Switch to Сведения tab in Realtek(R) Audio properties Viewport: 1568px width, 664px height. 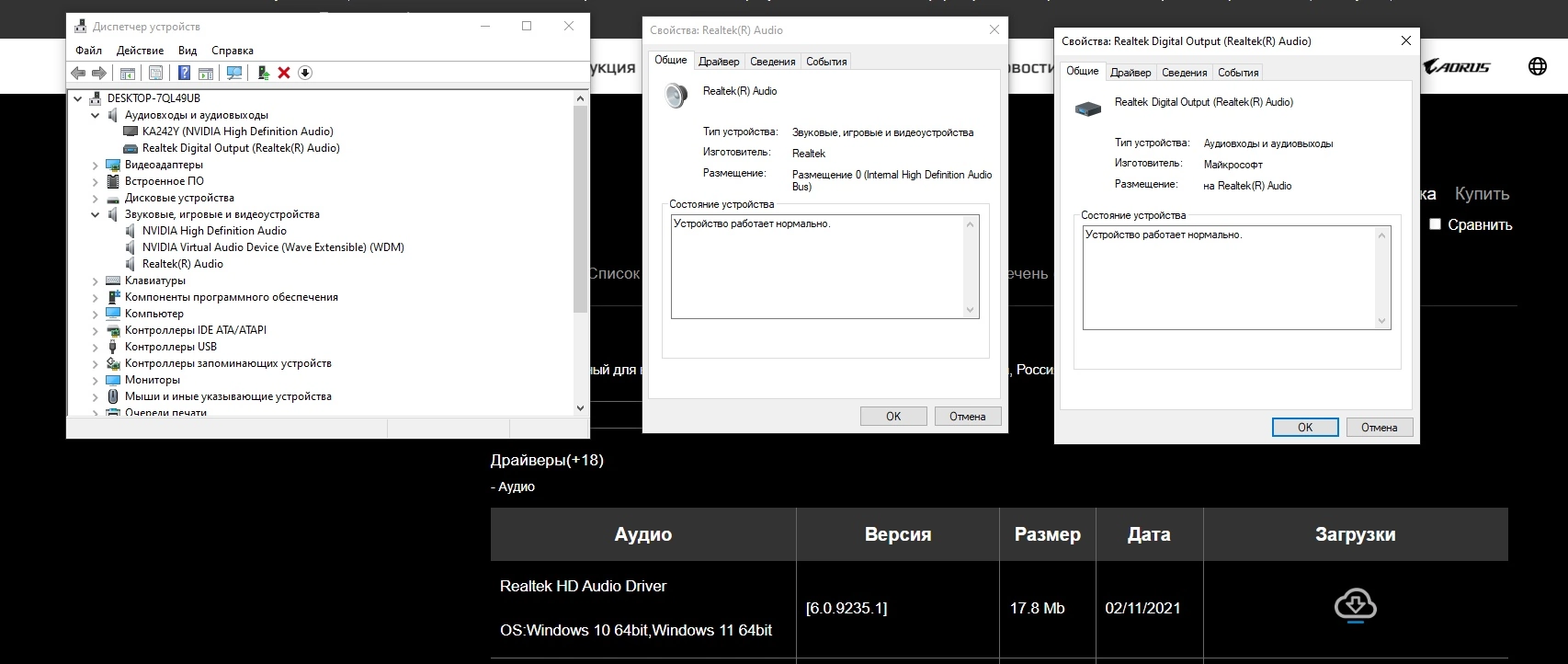[773, 62]
